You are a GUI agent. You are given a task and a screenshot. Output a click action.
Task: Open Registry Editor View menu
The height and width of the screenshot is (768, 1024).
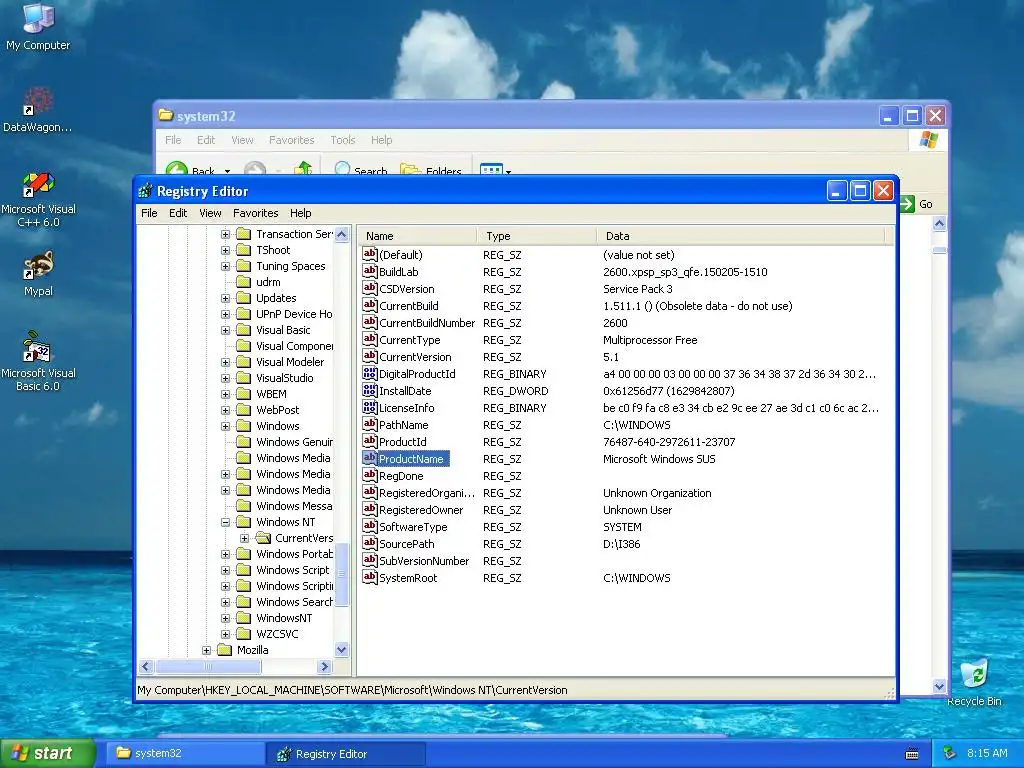click(x=210, y=213)
